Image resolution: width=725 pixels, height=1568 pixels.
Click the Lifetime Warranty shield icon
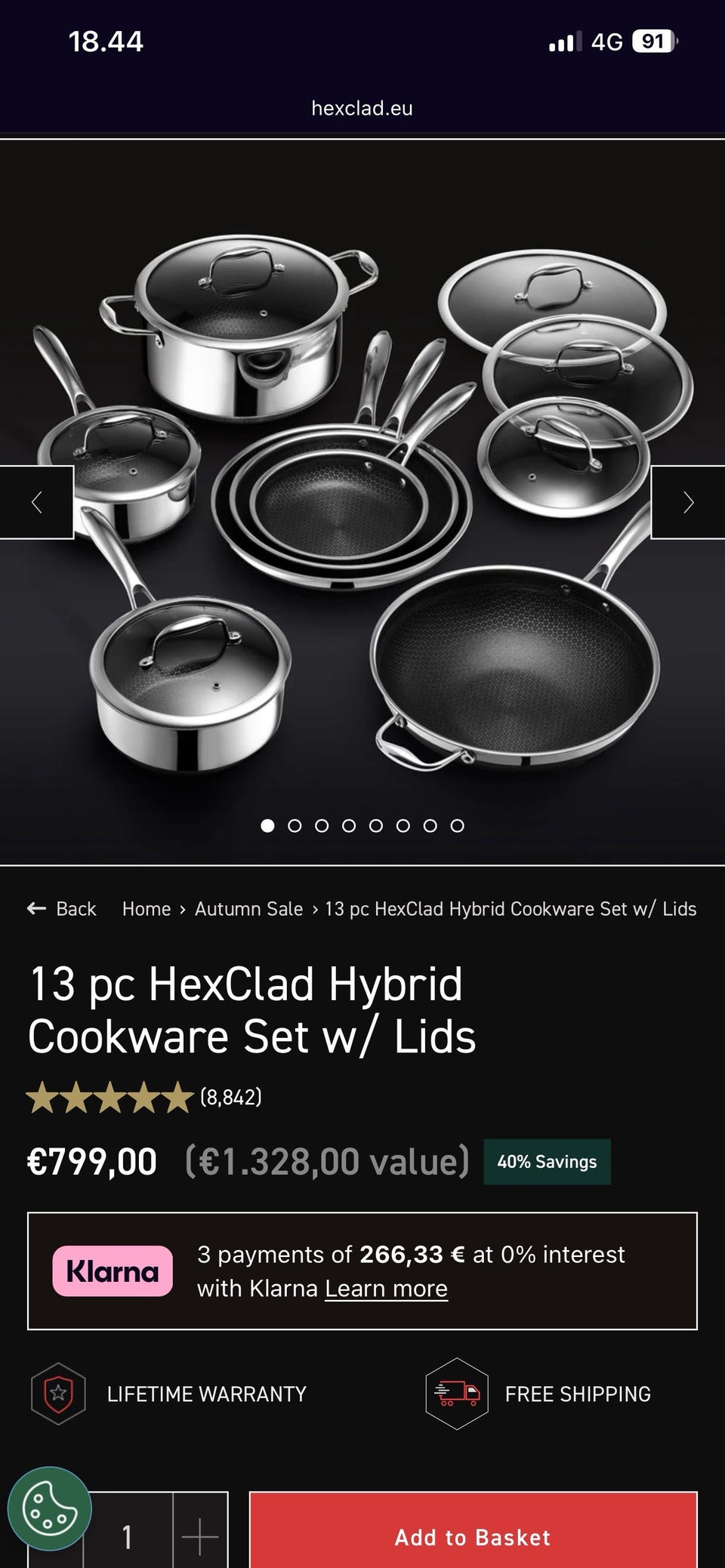[58, 1394]
